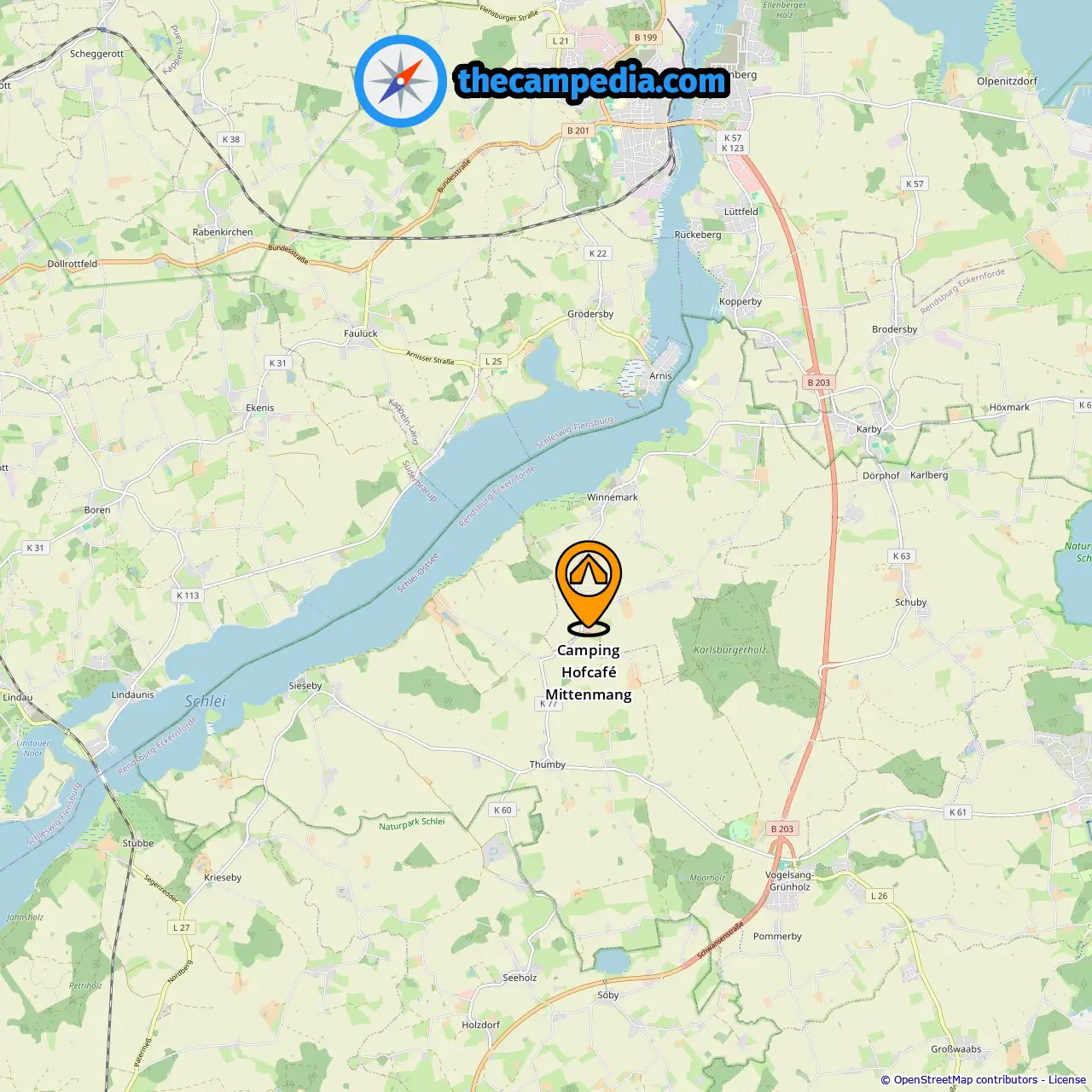The image size is (1092, 1092).
Task: Click the L 27 road shield
Action: [182, 927]
